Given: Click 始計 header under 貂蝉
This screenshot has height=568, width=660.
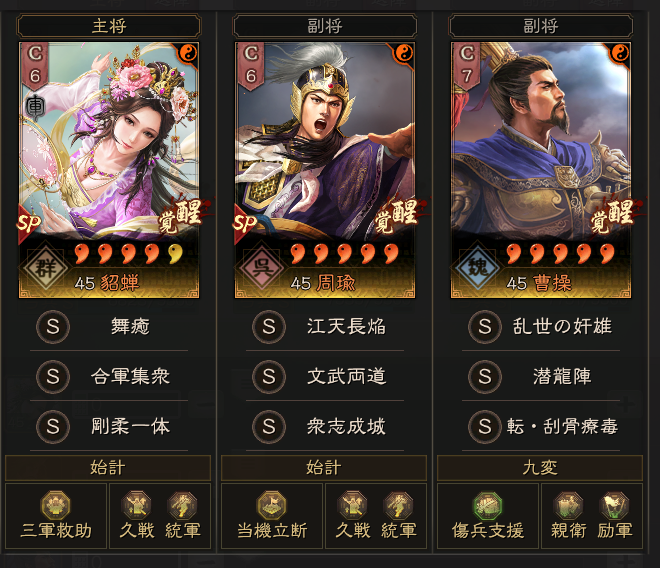Looking at the screenshot, I should pos(108,468).
